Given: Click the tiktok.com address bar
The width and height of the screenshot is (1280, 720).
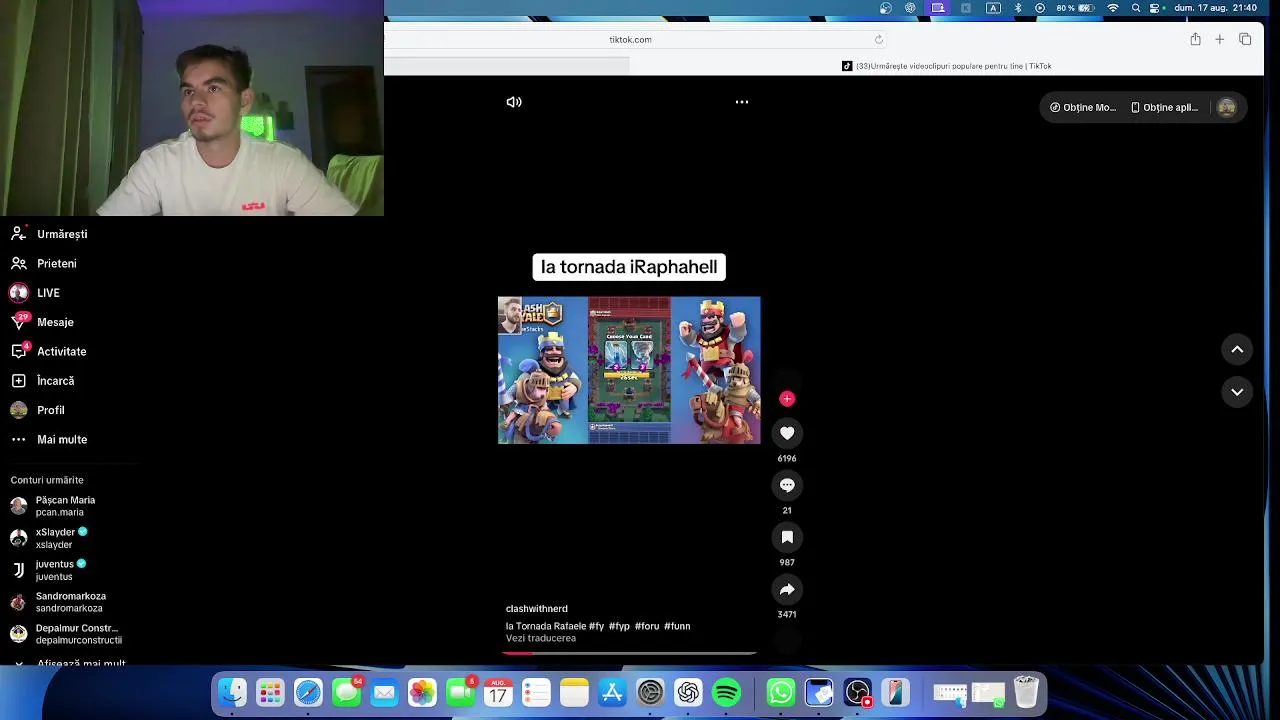Looking at the screenshot, I should point(630,39).
